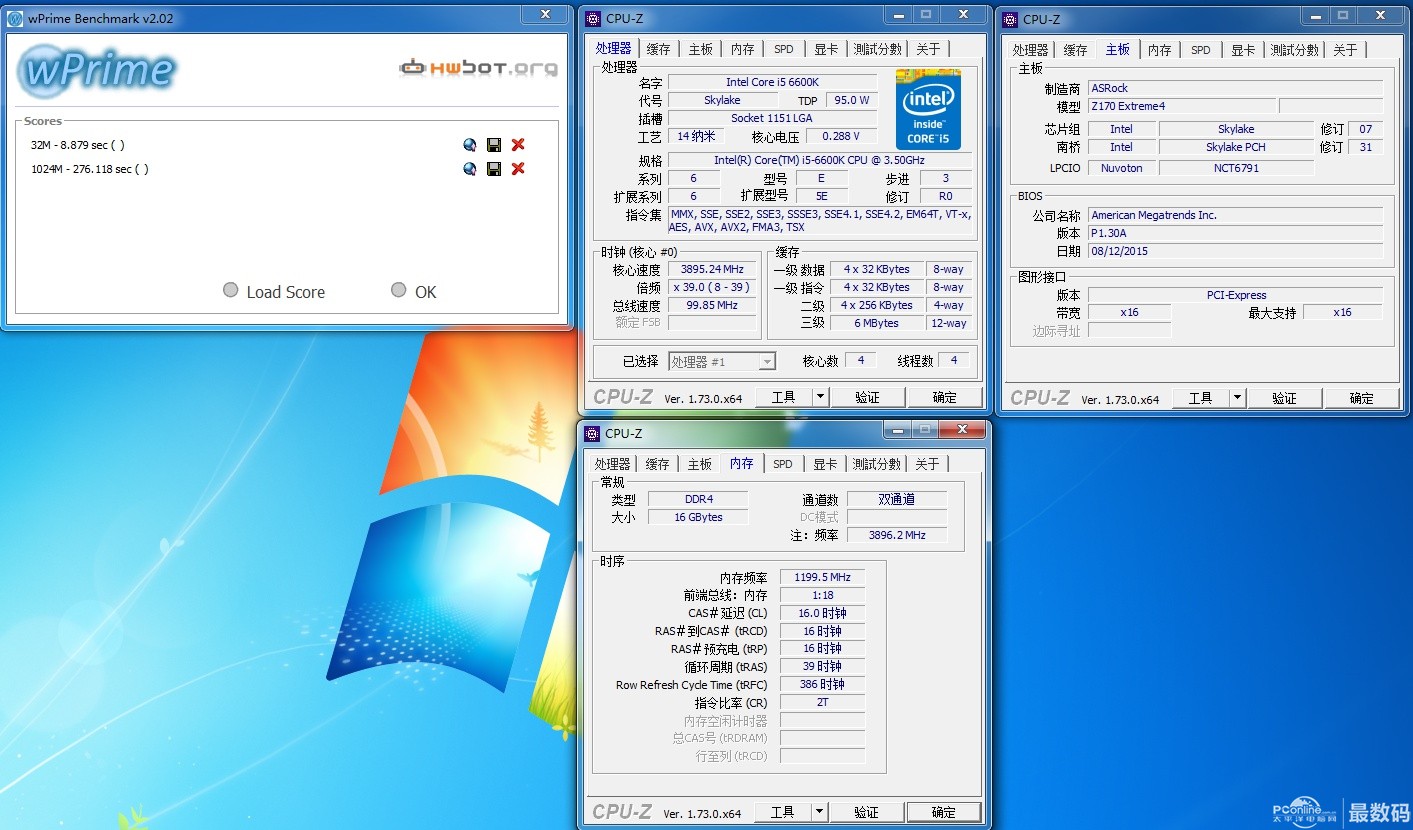Open the 处理器 #1 selection combo box

tap(722, 362)
